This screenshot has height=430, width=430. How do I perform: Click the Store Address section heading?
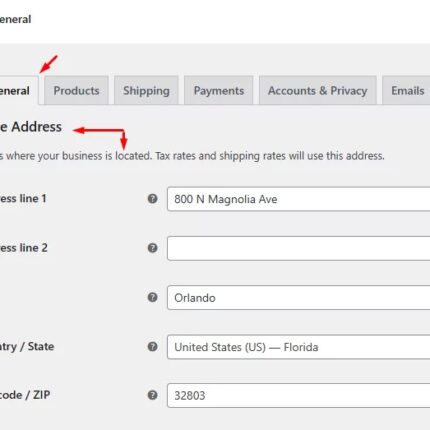tap(31, 127)
